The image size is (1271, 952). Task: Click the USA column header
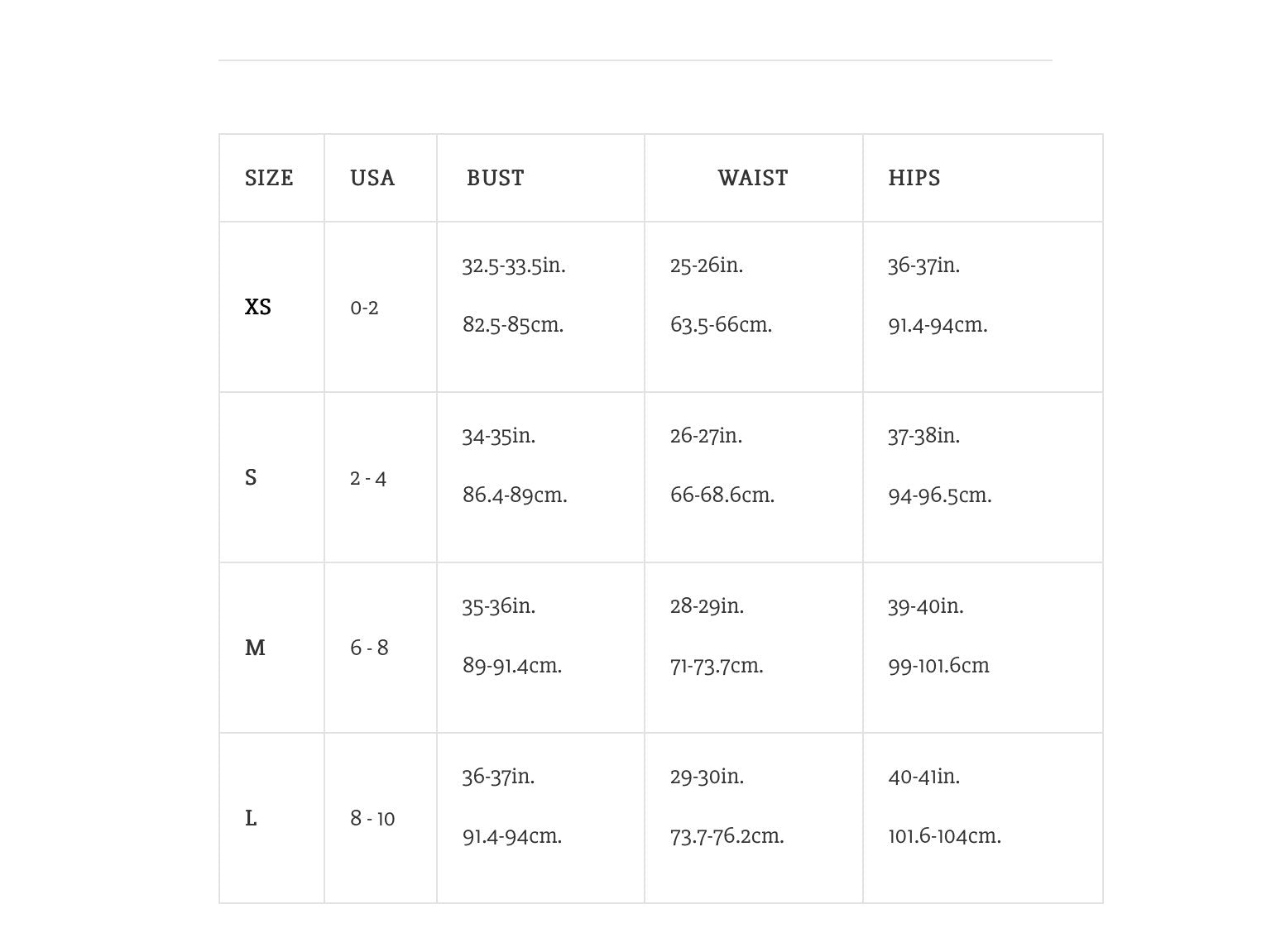pos(372,178)
